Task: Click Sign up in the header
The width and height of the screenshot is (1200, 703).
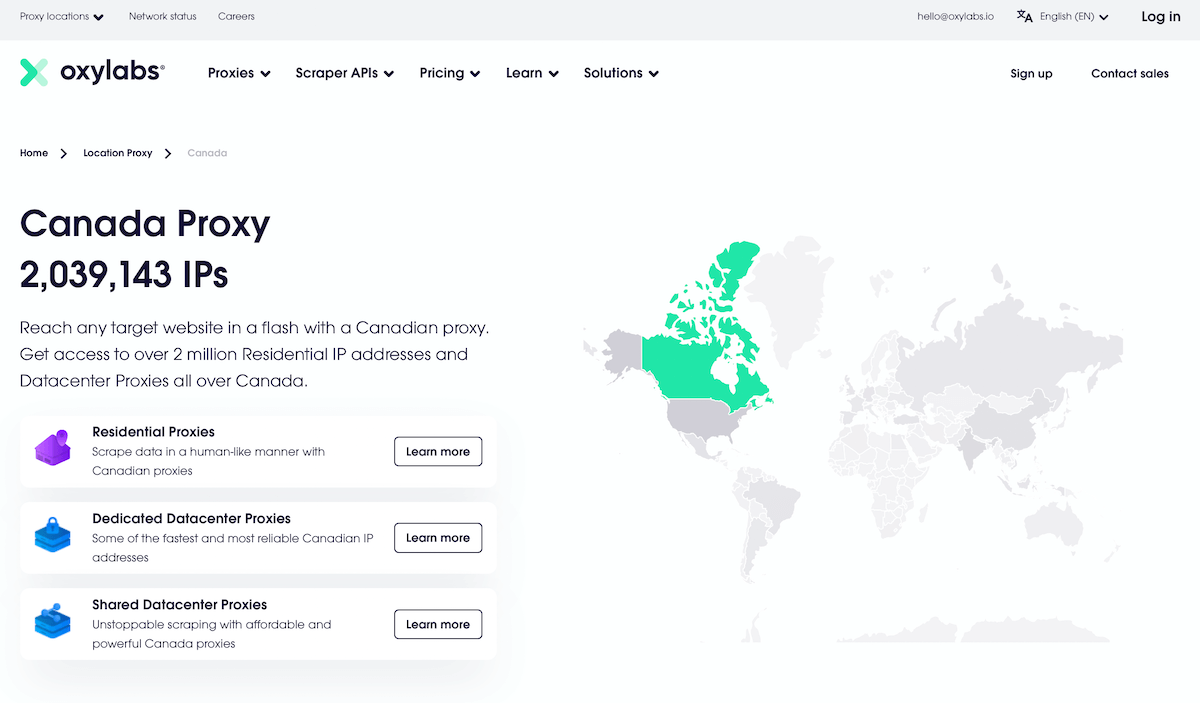Action: coord(1031,73)
